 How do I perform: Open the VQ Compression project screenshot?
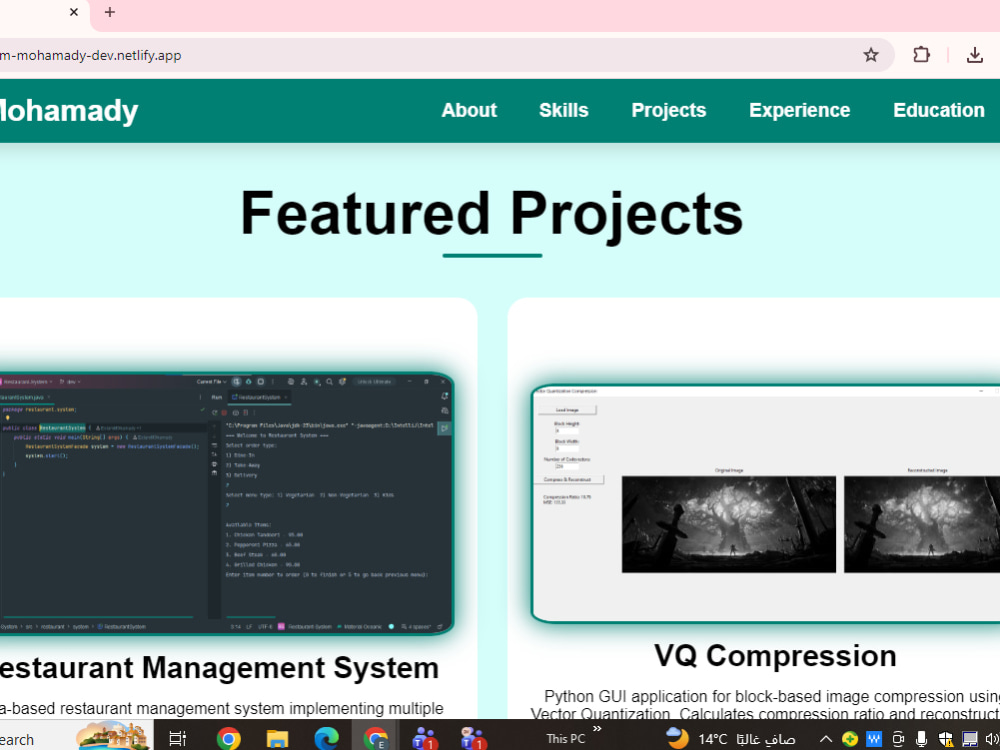(x=765, y=503)
